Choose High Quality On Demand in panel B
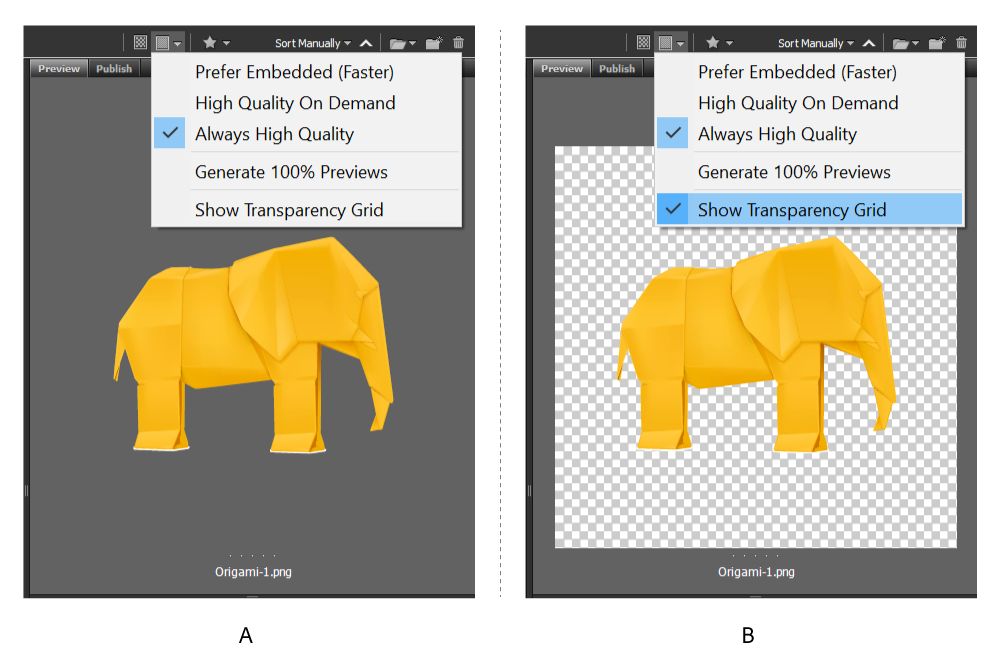 click(810, 102)
